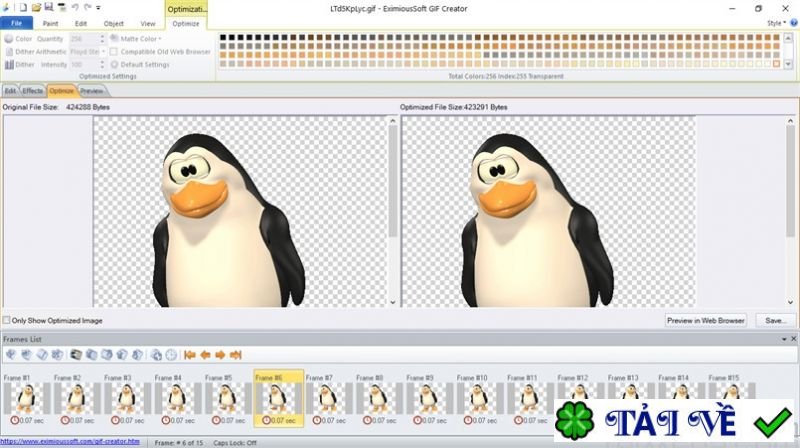This screenshot has height=448, width=800.
Task: Go to previous frame with orange left arrow
Action: click(x=205, y=355)
